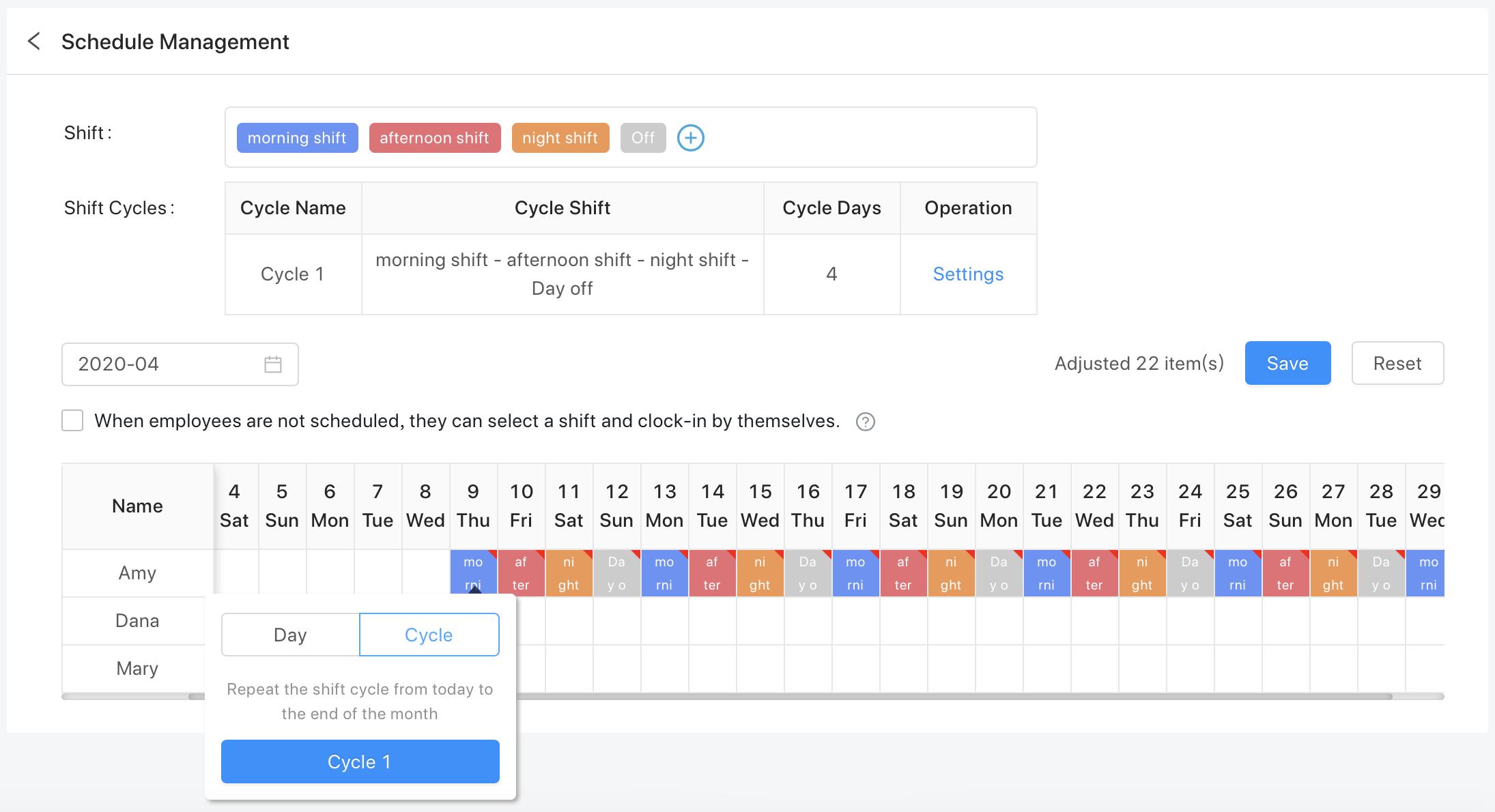Click the horizontal scrollbar under the schedule
The width and height of the screenshot is (1495, 812).
pos(956,697)
